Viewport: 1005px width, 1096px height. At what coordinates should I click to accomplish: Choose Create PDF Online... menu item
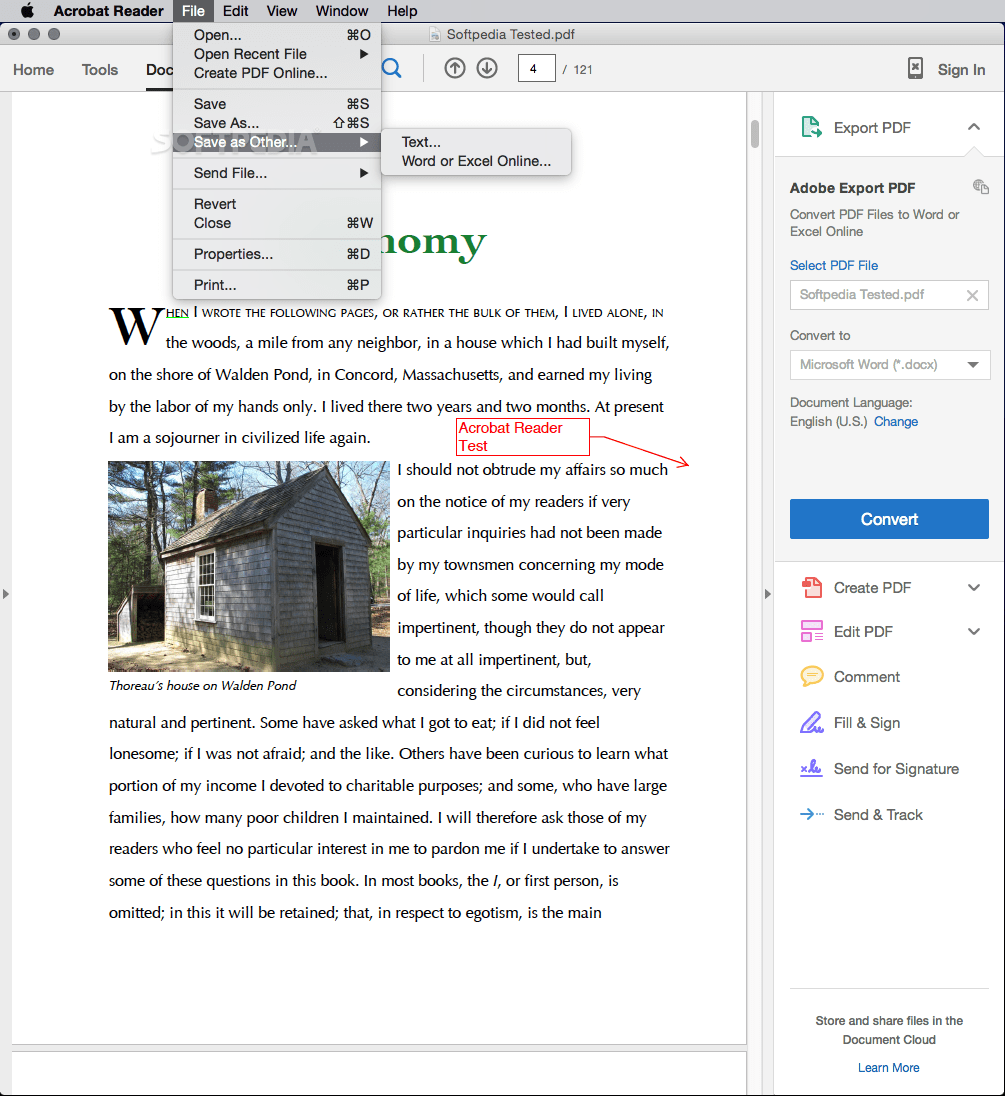click(x=277, y=73)
